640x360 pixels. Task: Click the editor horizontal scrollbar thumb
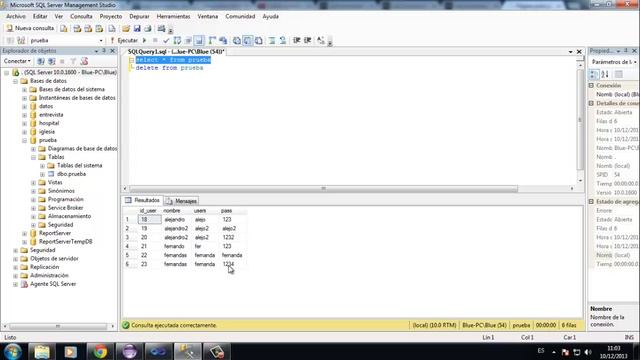[323, 189]
